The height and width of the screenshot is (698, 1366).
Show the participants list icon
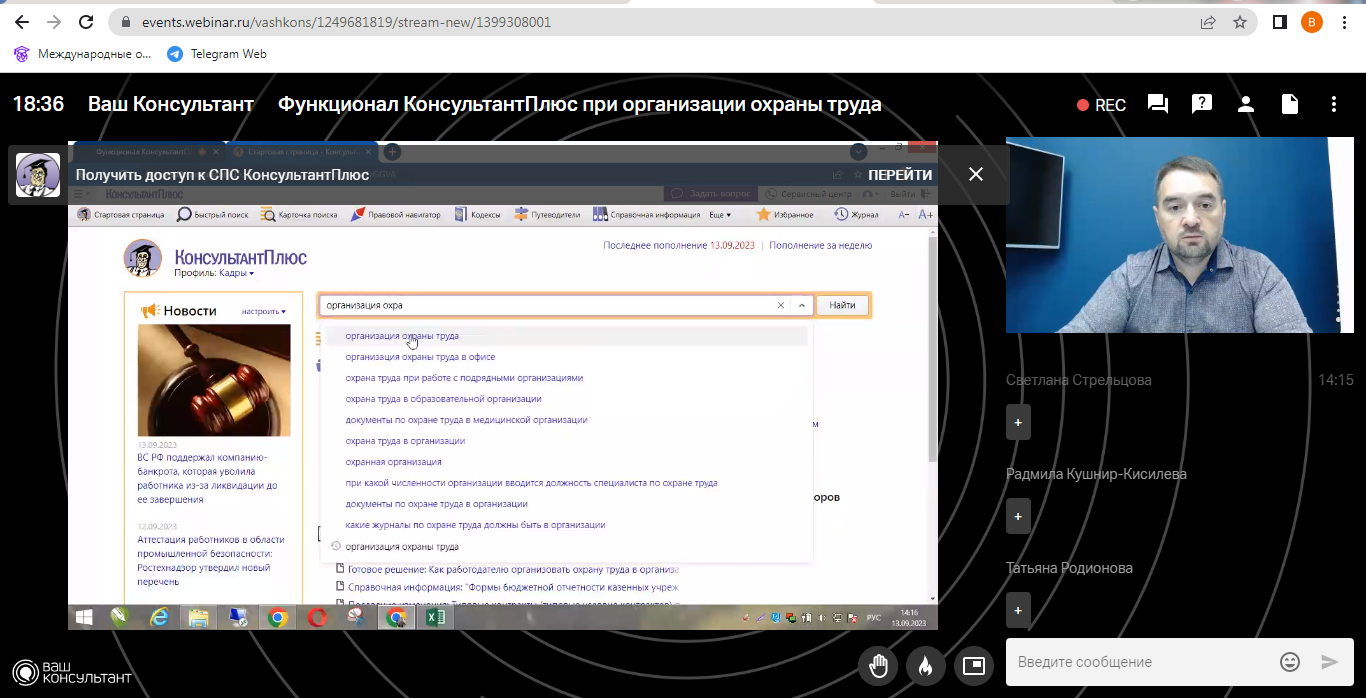click(x=1246, y=104)
